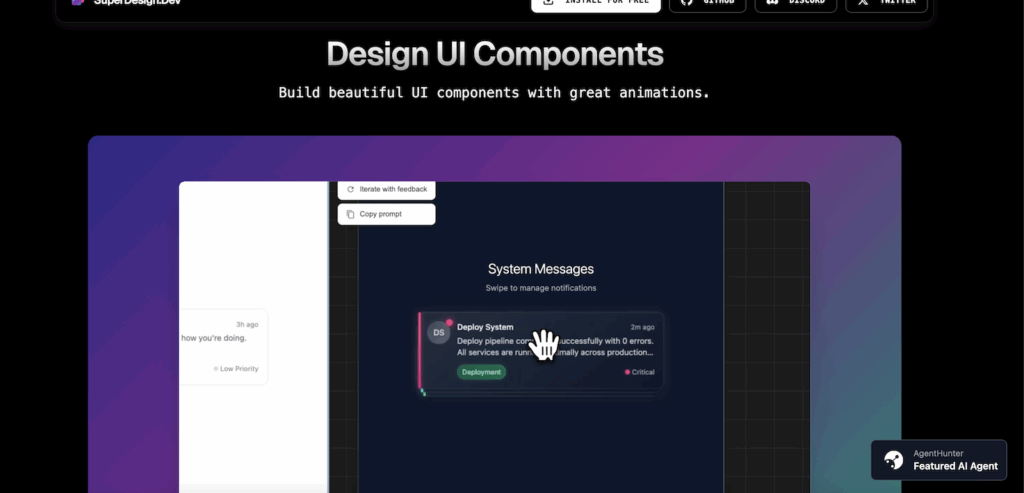Click the Critical priority indicator
Screen dimensions: 1024x493
(x=639, y=372)
